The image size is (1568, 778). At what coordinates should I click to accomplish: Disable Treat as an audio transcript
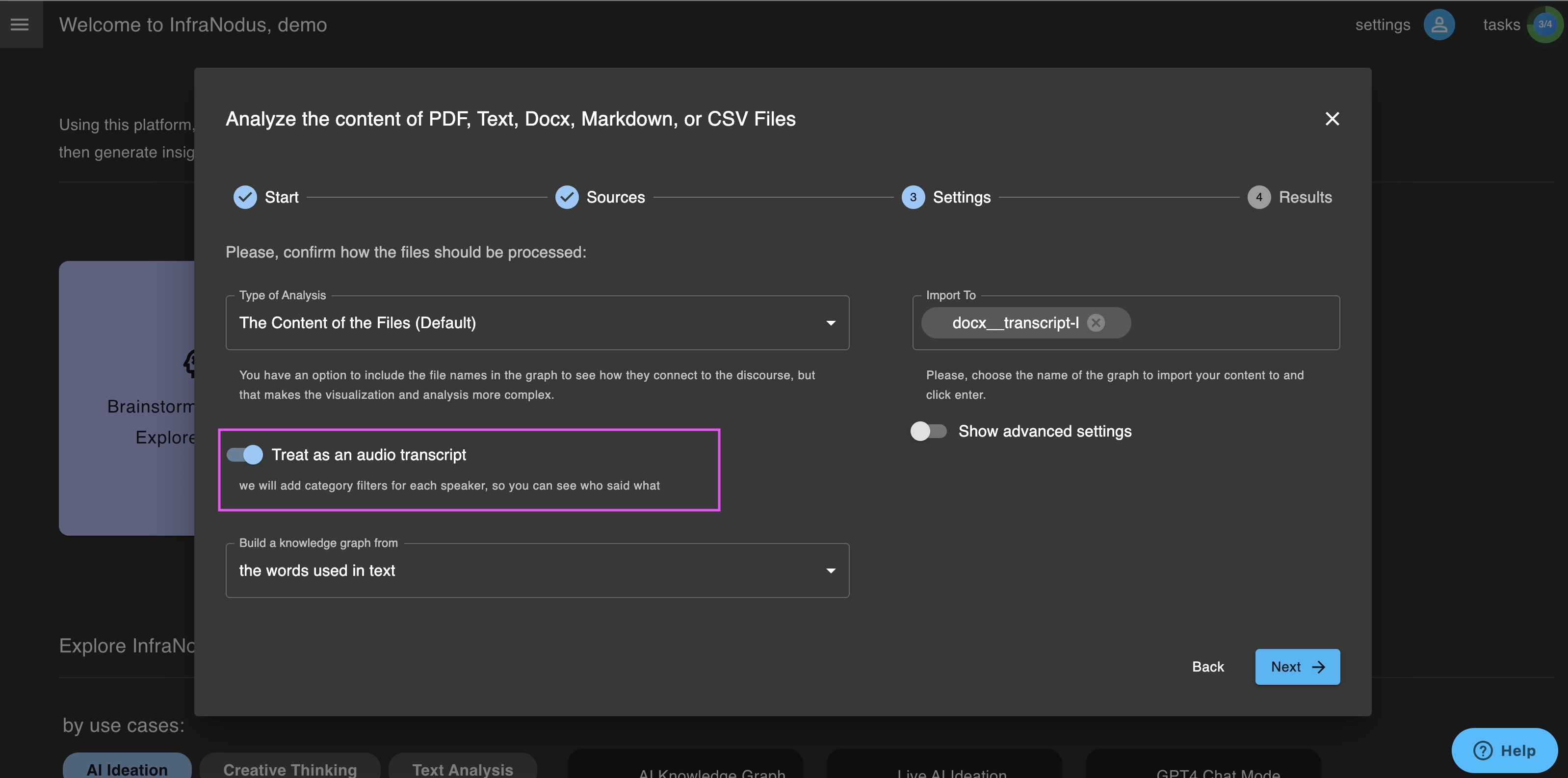point(245,455)
